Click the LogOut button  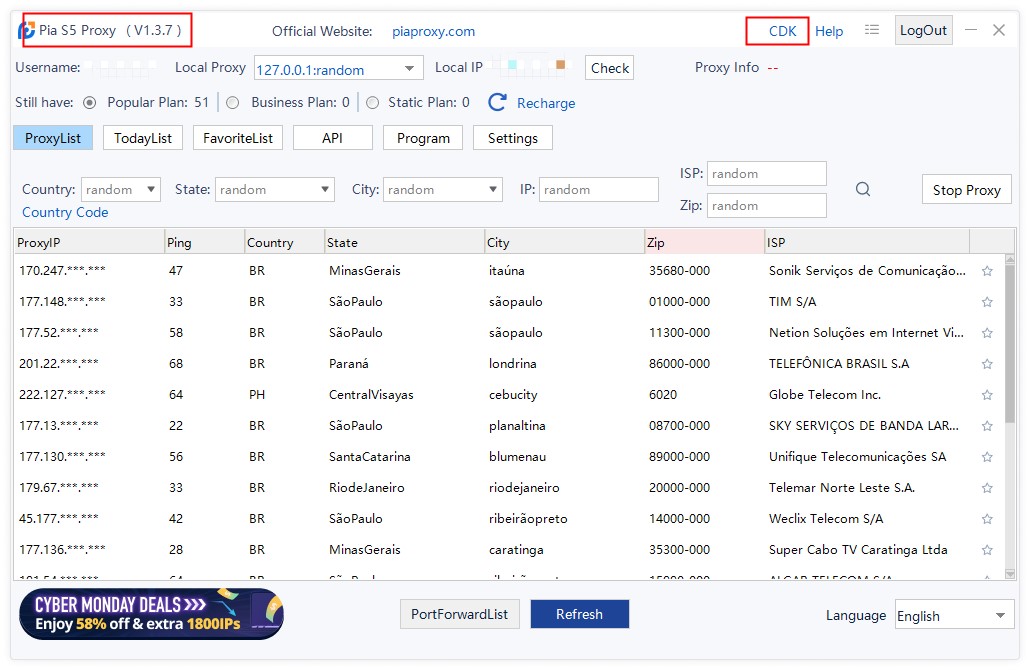923,30
